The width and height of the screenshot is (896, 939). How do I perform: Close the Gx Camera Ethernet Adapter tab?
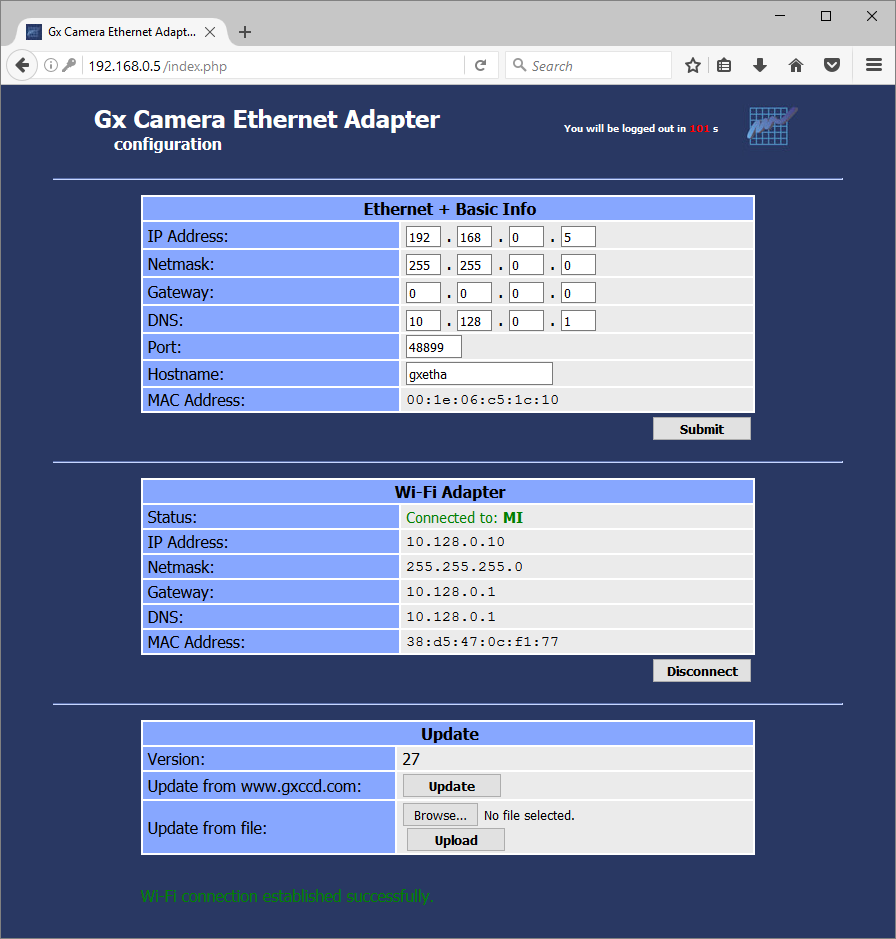(x=210, y=32)
